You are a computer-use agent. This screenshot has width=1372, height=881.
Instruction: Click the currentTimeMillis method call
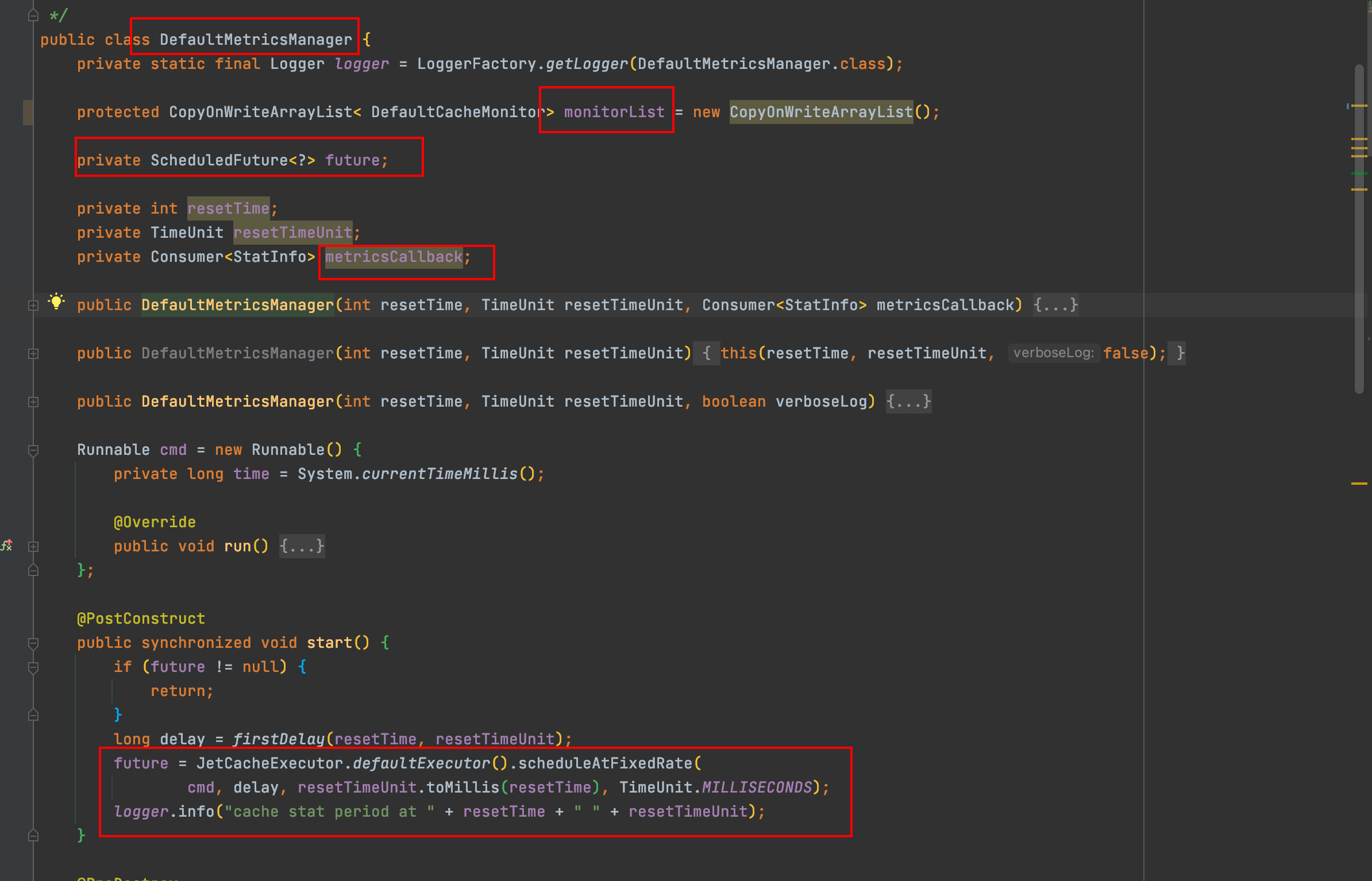440,474
